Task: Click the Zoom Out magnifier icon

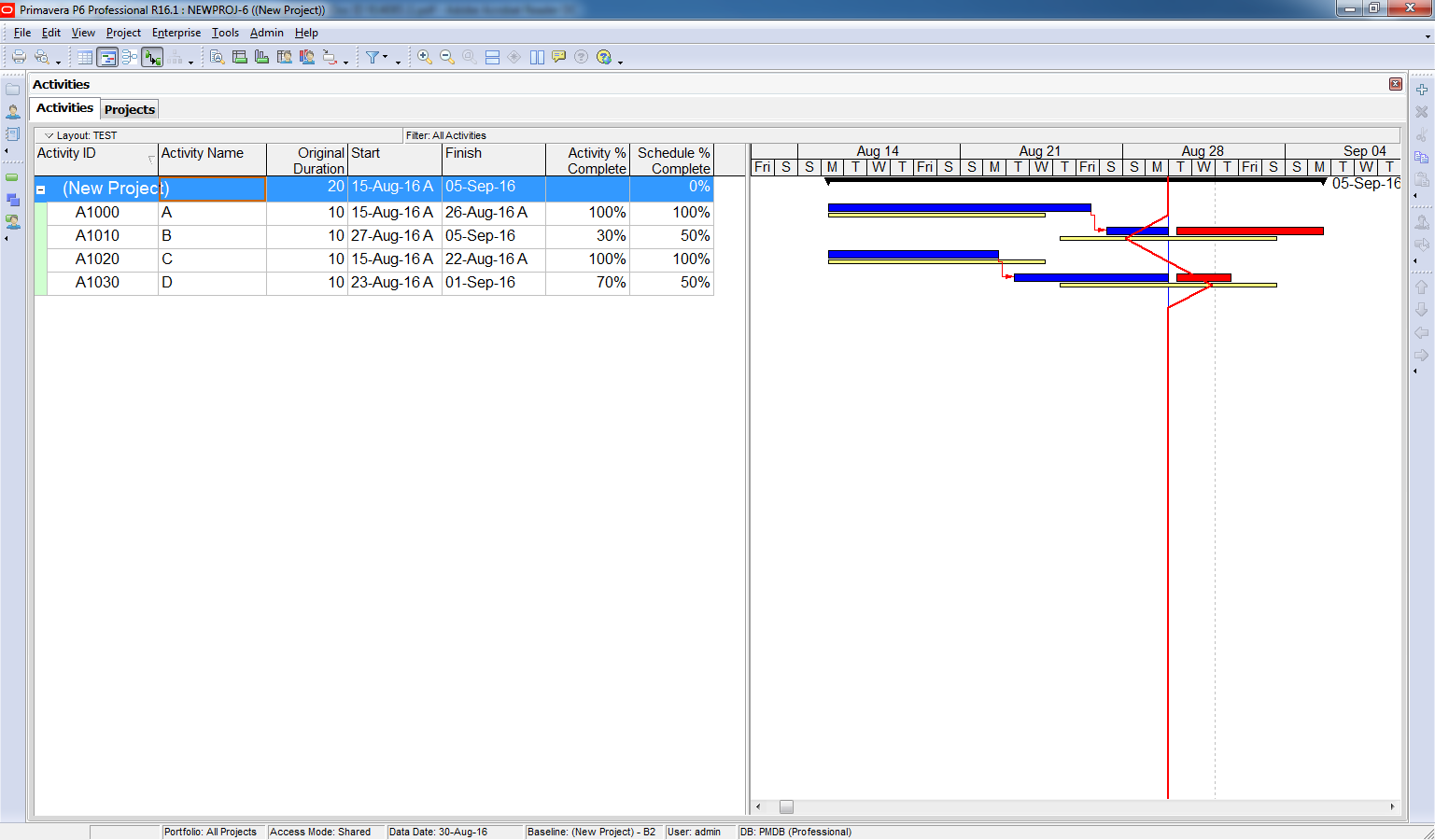Action: (x=447, y=57)
